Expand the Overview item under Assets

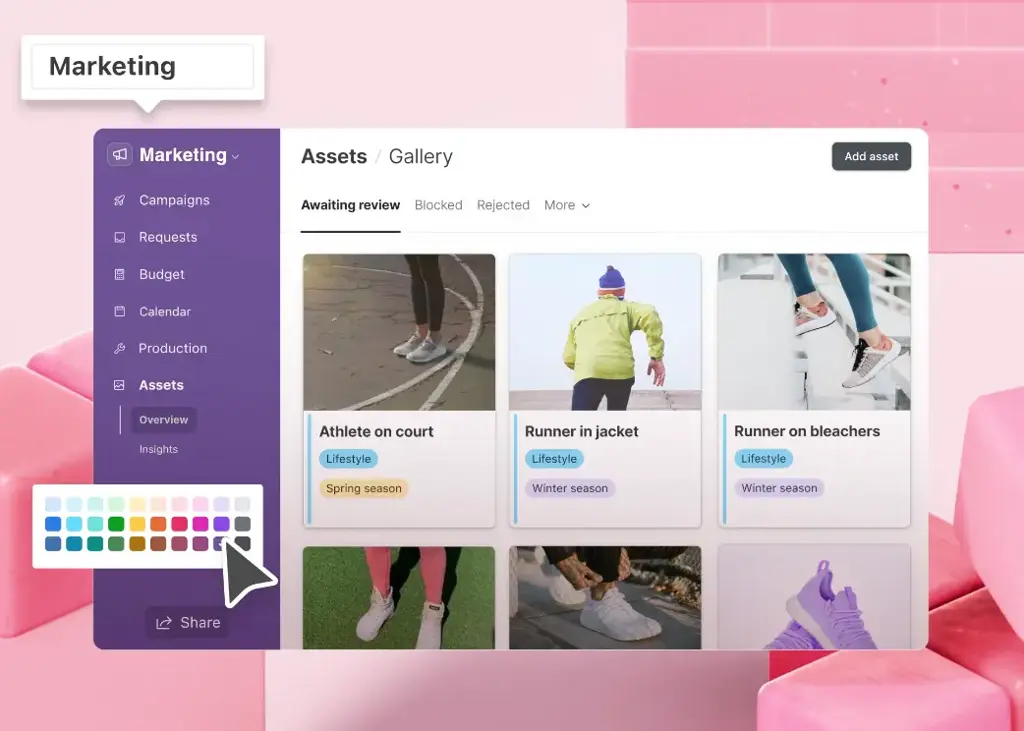[164, 419]
